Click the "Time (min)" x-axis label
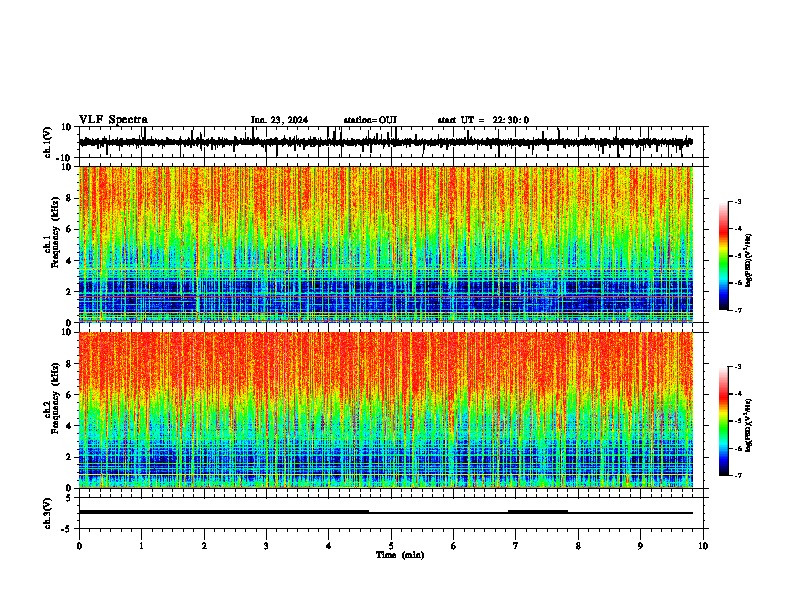 coord(400,555)
